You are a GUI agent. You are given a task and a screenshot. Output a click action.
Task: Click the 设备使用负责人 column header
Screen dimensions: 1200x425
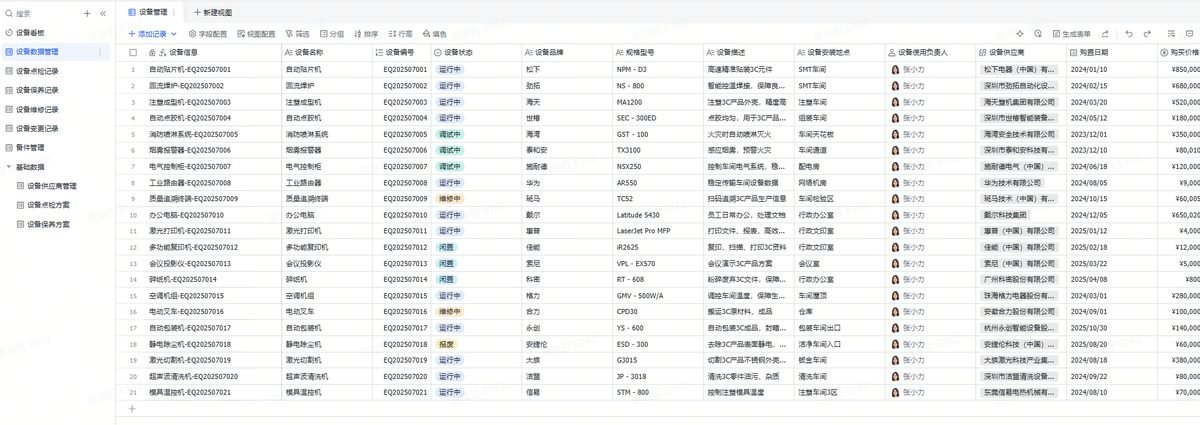pyautogui.click(x=929, y=51)
